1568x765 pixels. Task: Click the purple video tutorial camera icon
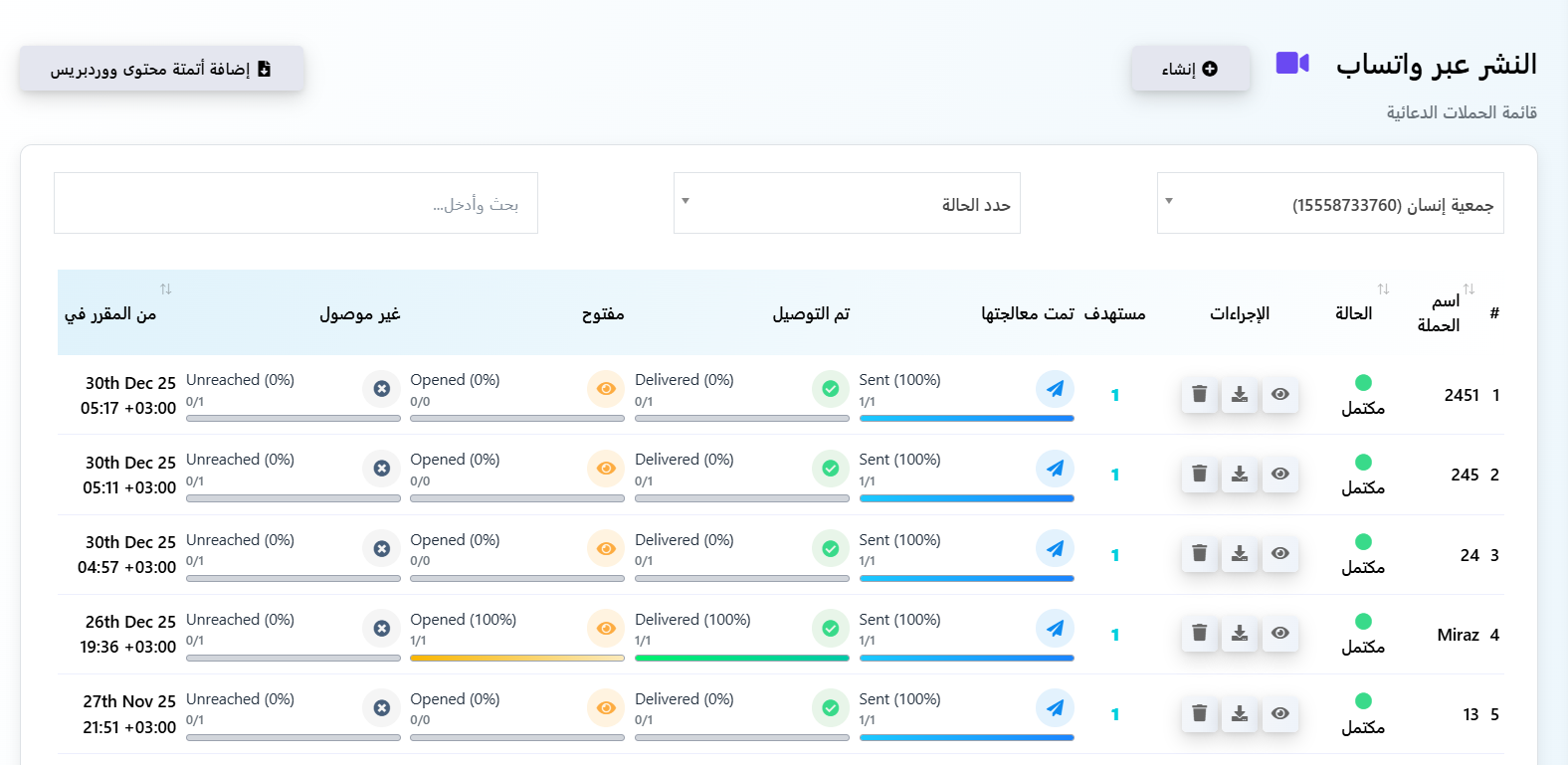pos(1291,64)
